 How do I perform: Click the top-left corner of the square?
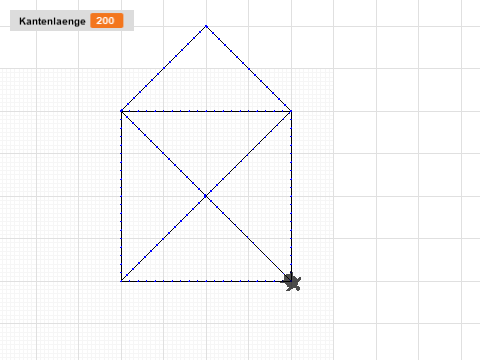tap(121, 111)
